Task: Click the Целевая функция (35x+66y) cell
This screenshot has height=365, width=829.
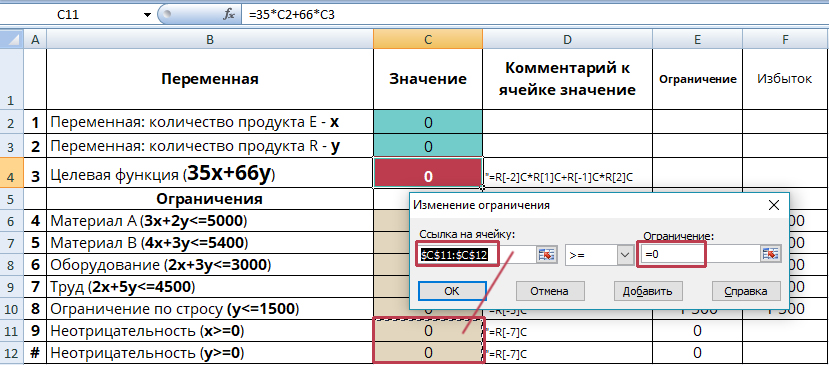Action: 210,172
